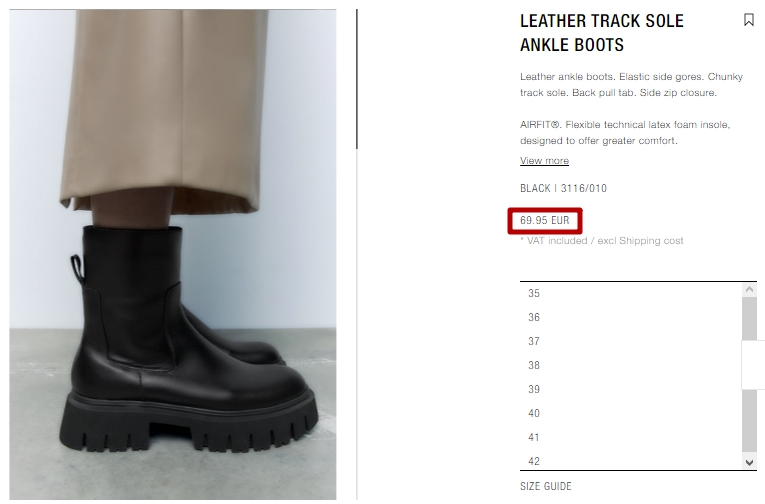Screen dimensions: 765x504
Task: Pick size 38
Action: click(x=631, y=365)
